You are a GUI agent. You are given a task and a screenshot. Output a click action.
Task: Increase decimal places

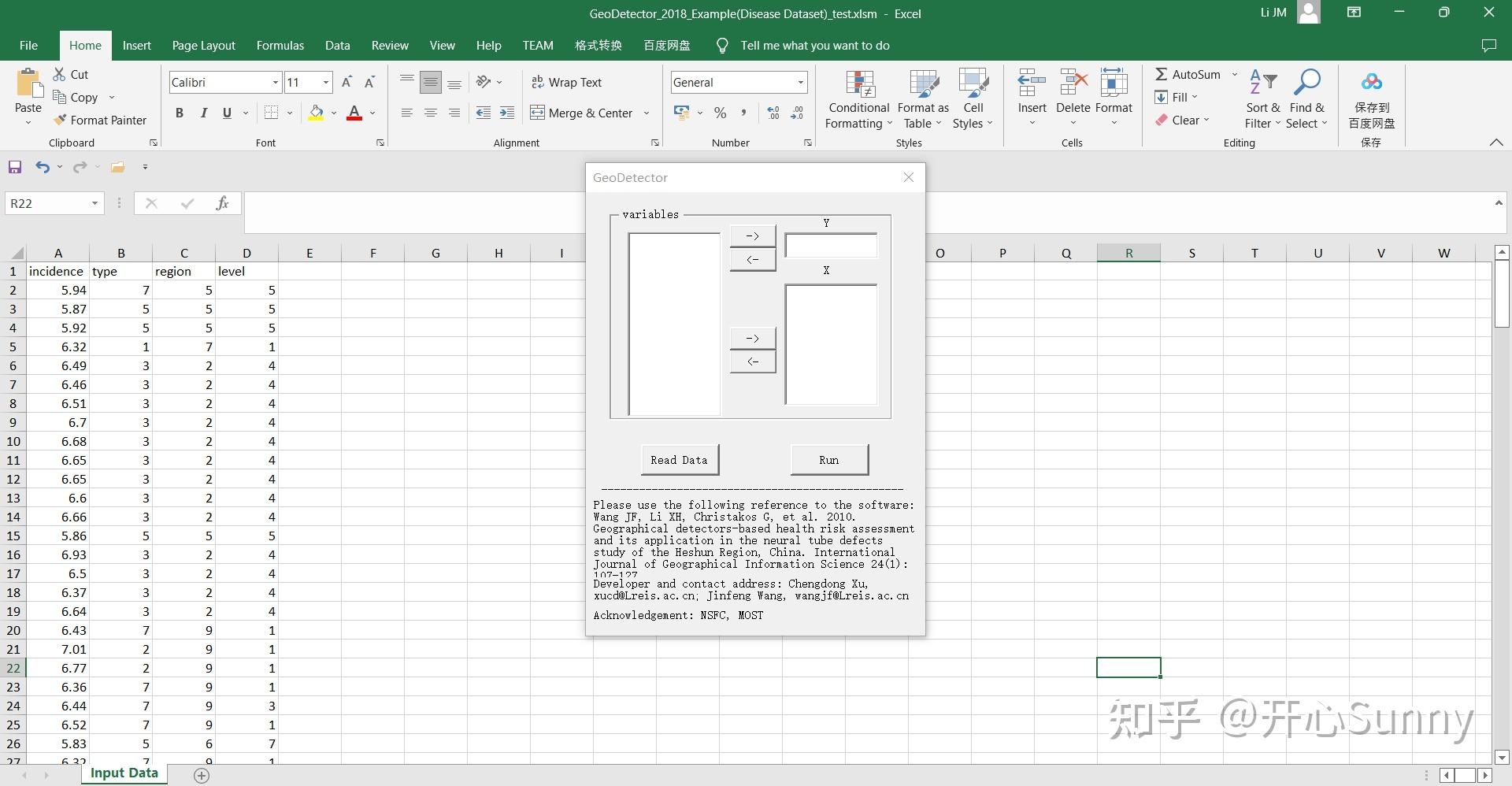click(773, 113)
